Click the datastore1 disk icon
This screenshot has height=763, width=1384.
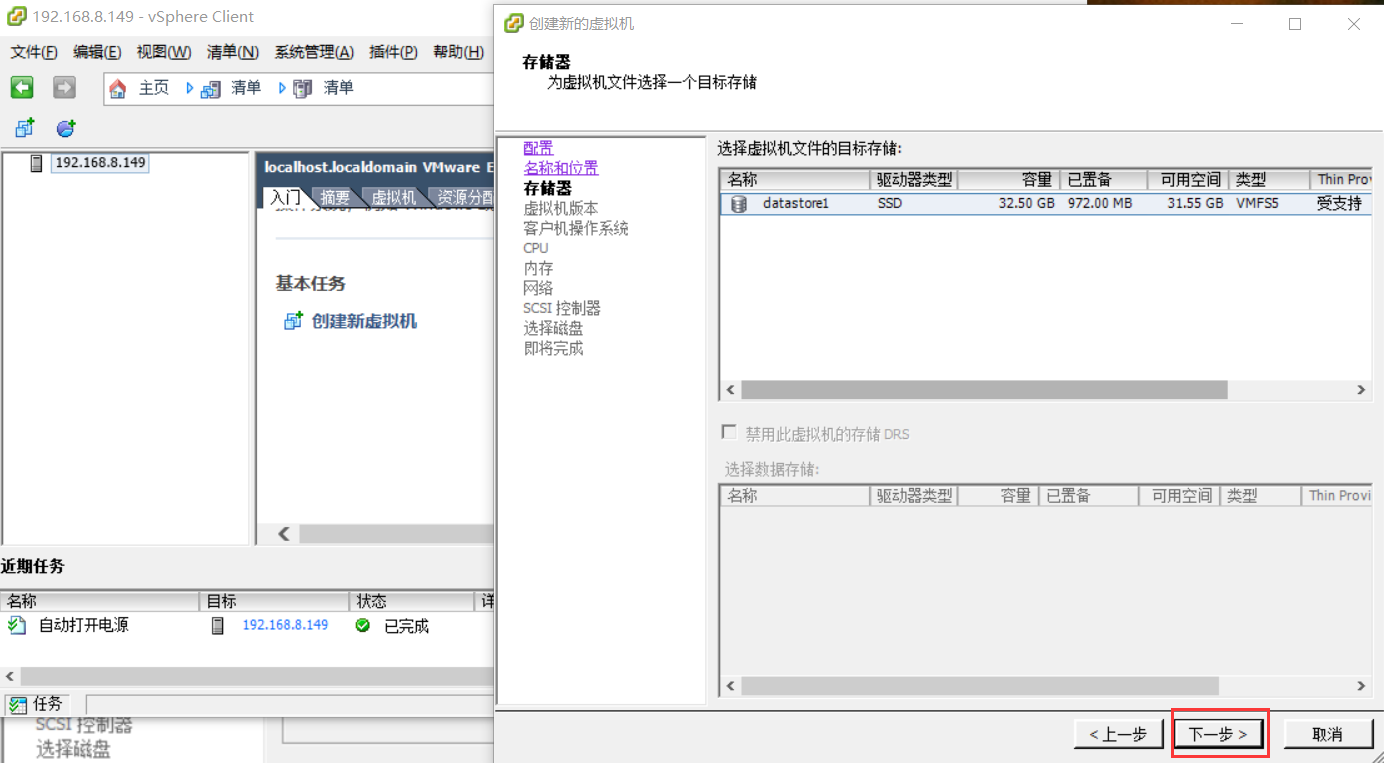pos(739,204)
